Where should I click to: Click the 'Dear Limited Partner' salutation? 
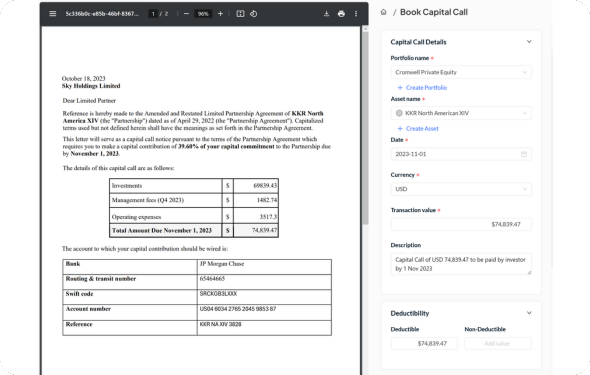pos(89,101)
